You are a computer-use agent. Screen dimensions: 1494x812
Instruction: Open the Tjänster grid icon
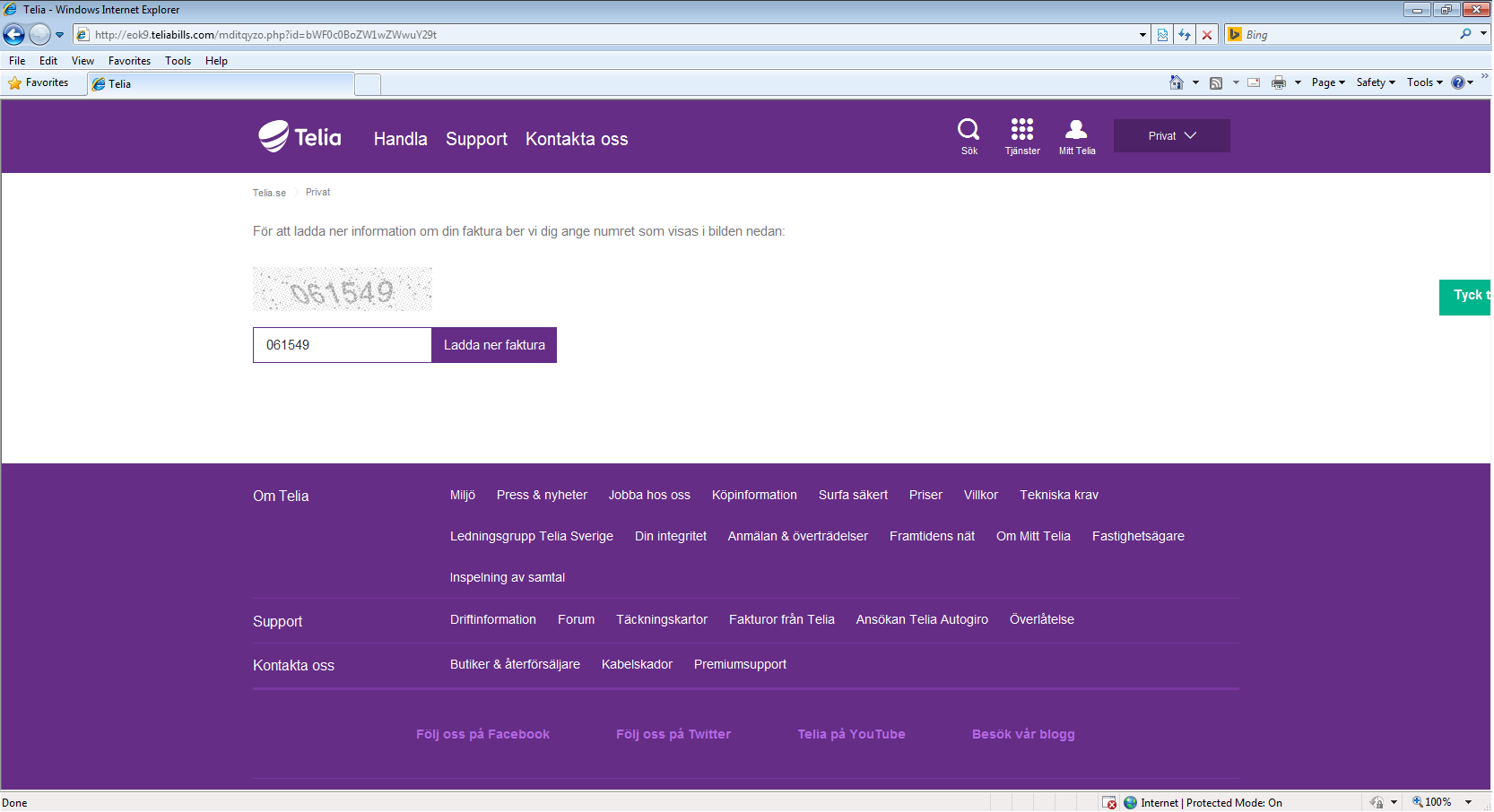(x=1022, y=130)
